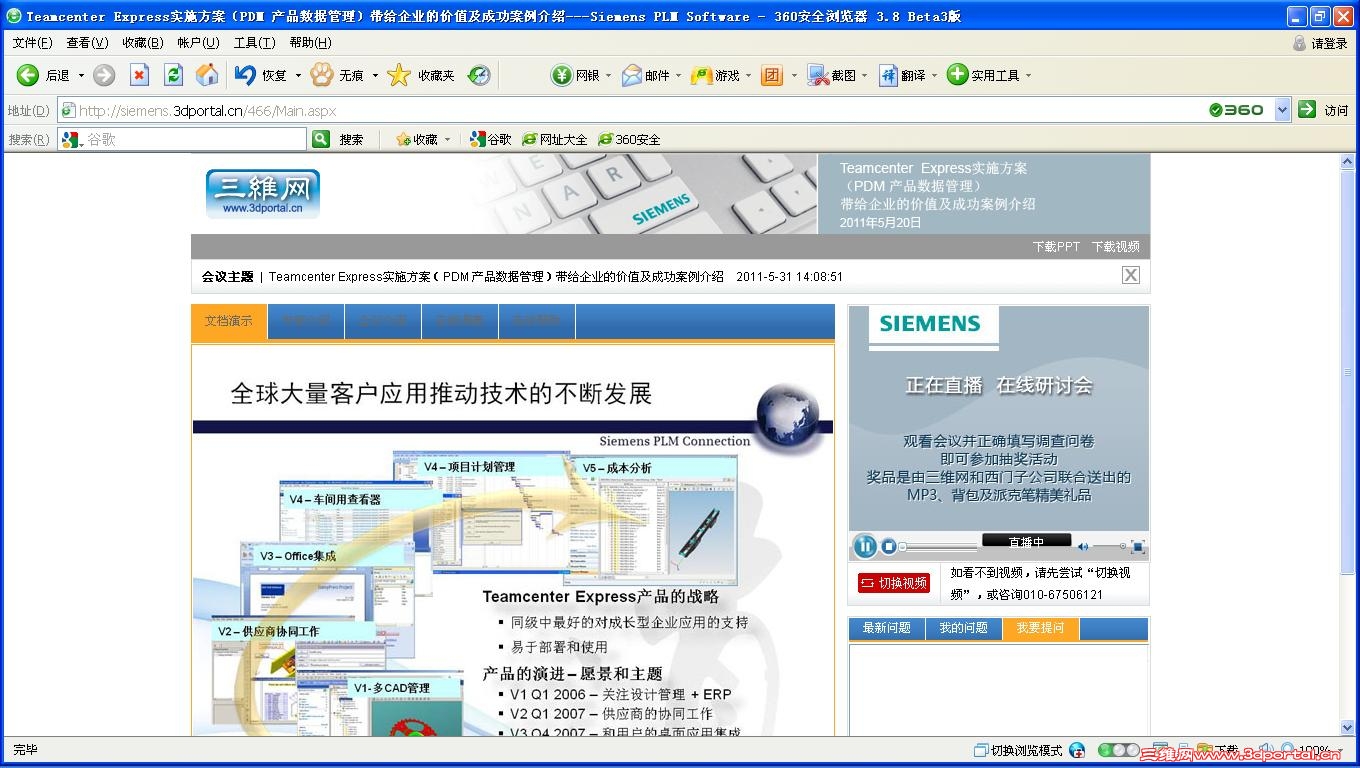This screenshot has width=1360, height=768.
Task: Open the 邮件 mail envelope icon
Action: pyautogui.click(x=631, y=75)
